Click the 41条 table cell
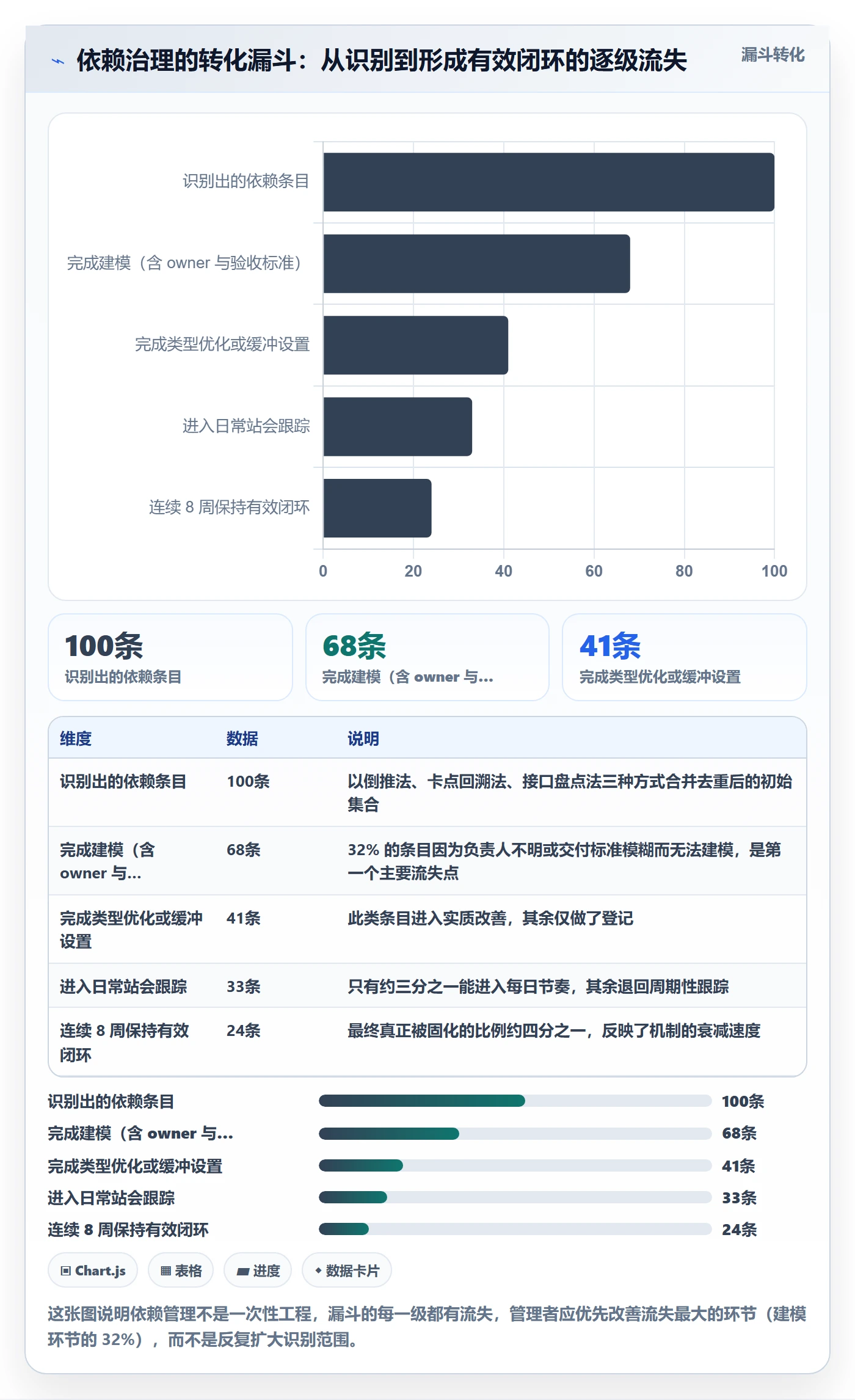This screenshot has width=855, height=1400. (x=244, y=918)
